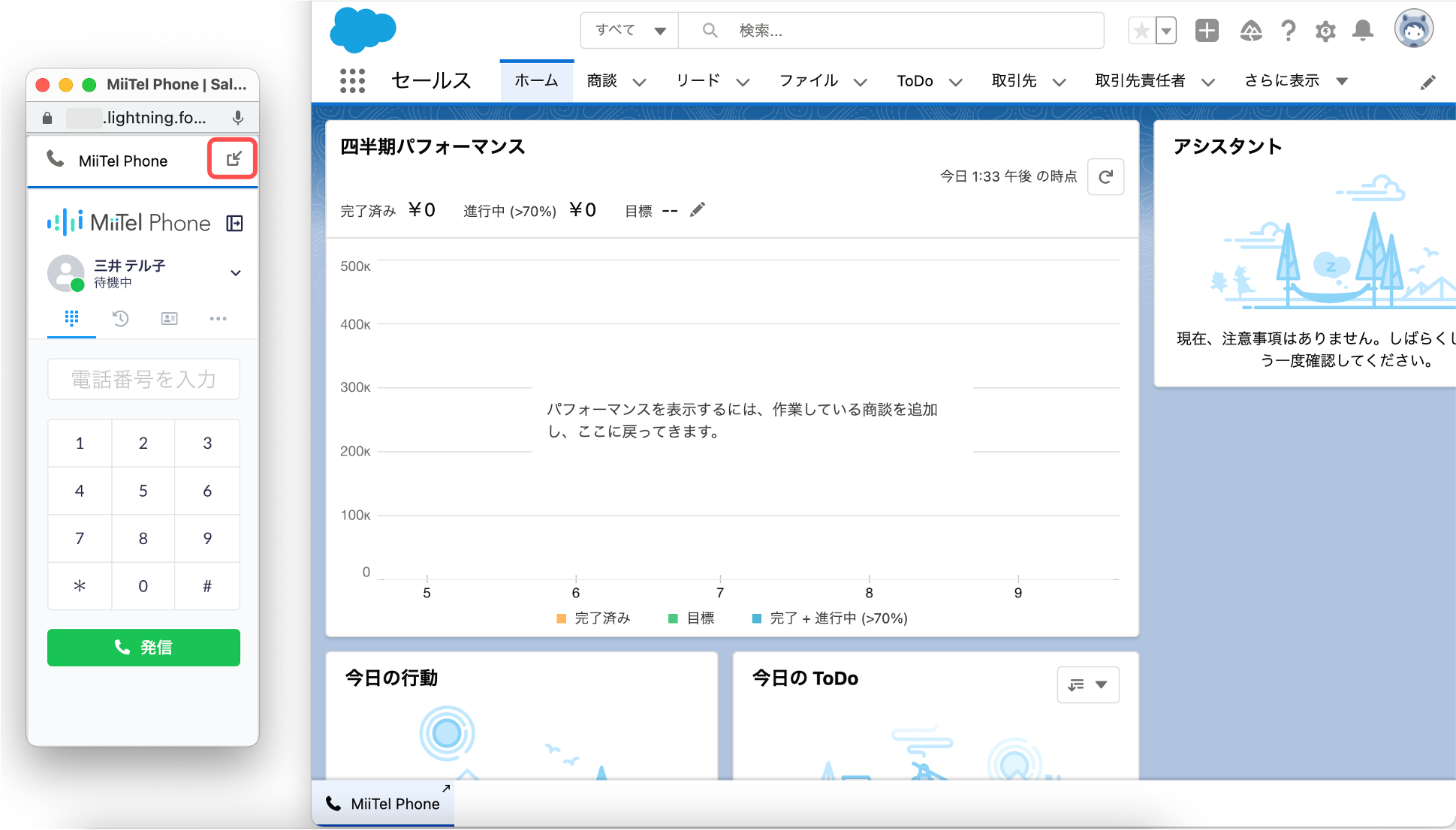Open the 今日の ToDo filter dropdown

coord(1088,684)
